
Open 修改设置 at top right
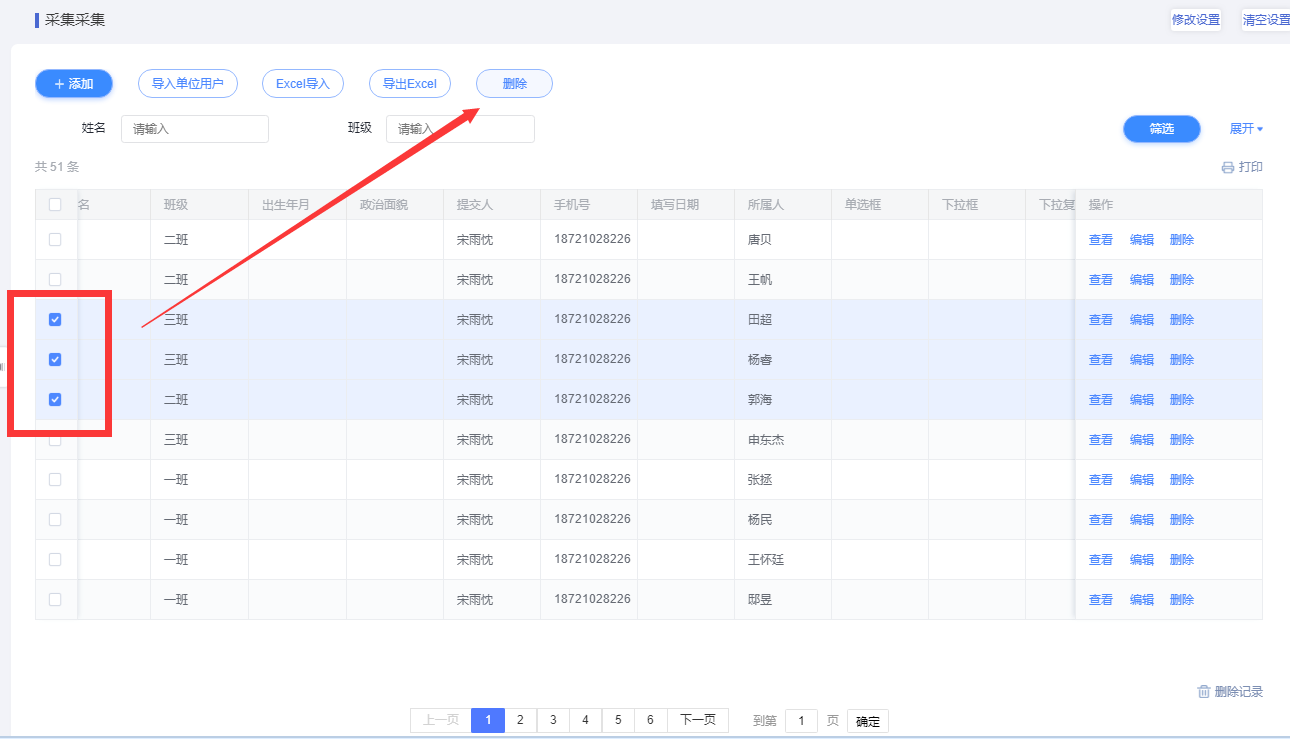(1195, 20)
